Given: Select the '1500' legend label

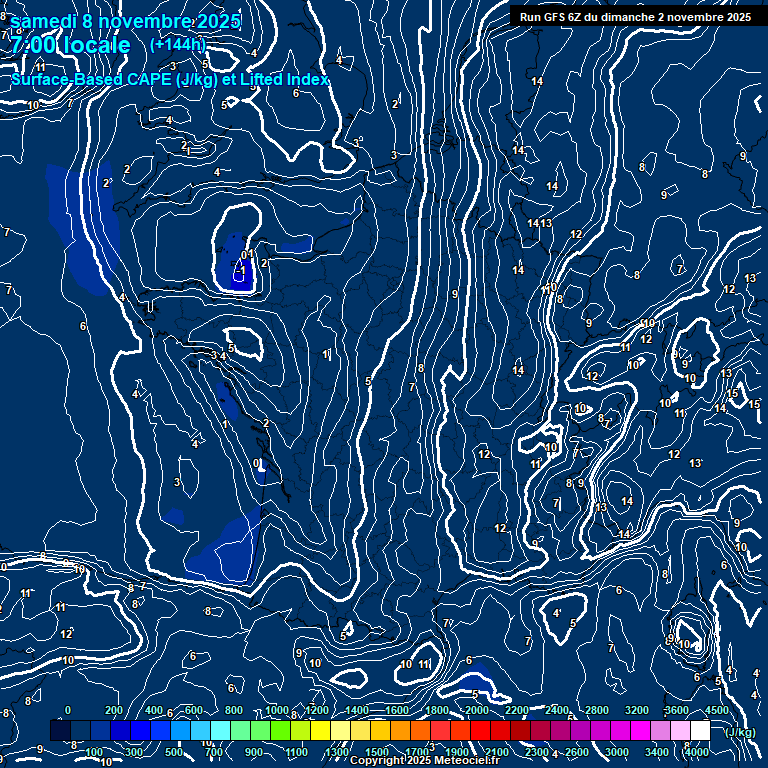Looking at the screenshot, I should (x=377, y=752).
